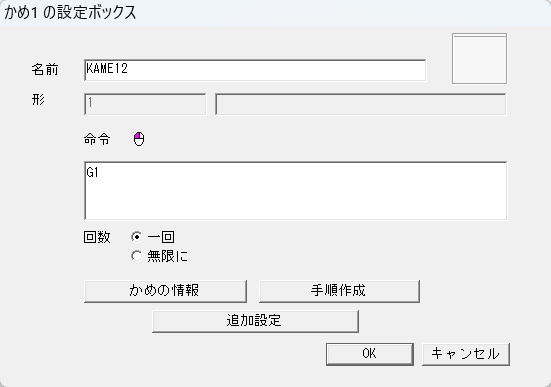Open 追加設定 options
The width and height of the screenshot is (551, 387).
(255, 321)
